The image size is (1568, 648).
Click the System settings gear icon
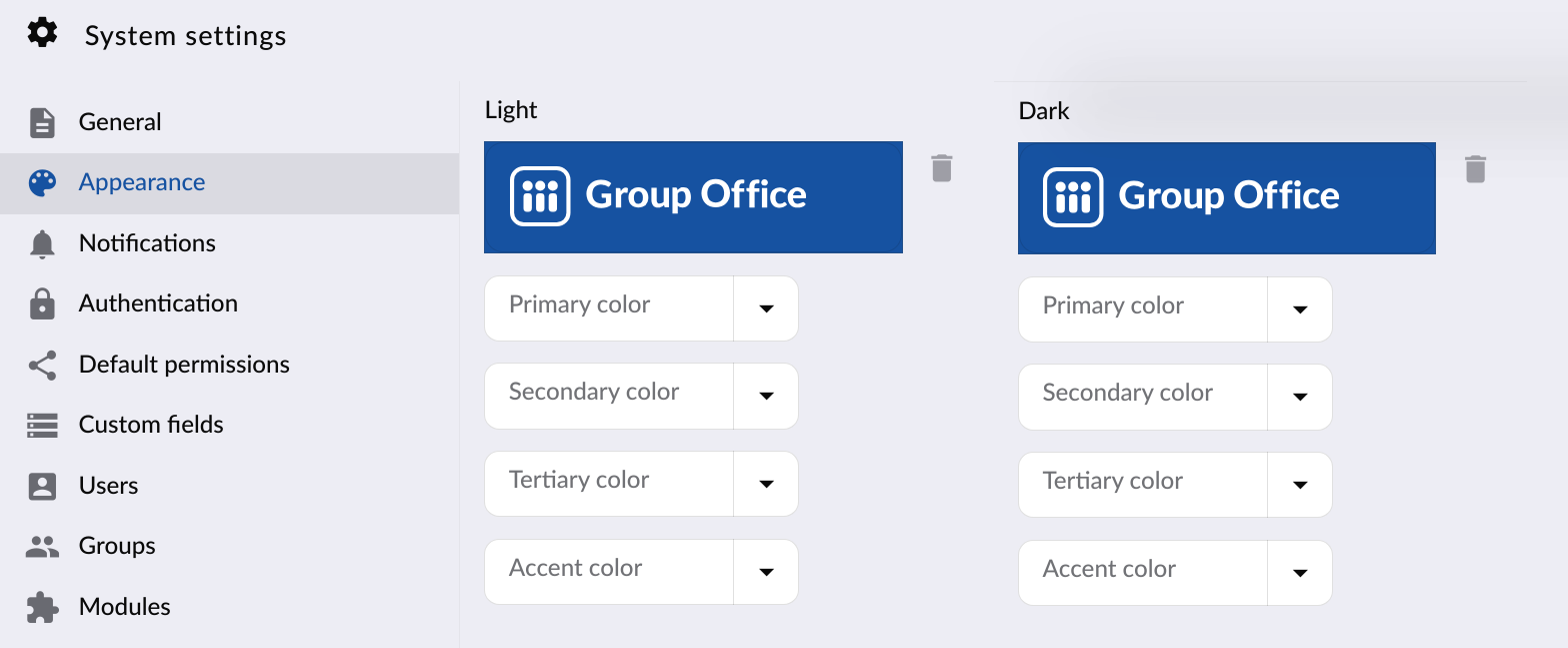[x=42, y=34]
